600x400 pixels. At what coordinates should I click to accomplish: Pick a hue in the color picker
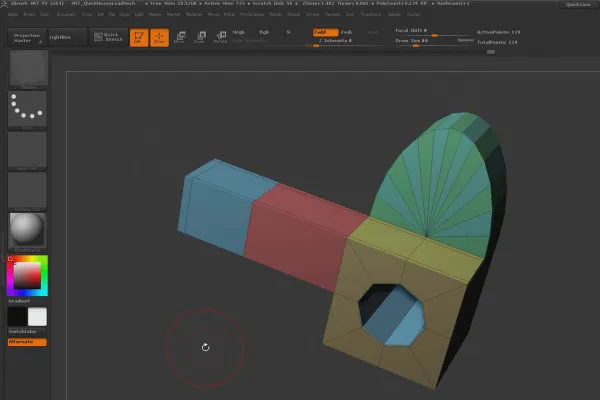pos(27,276)
